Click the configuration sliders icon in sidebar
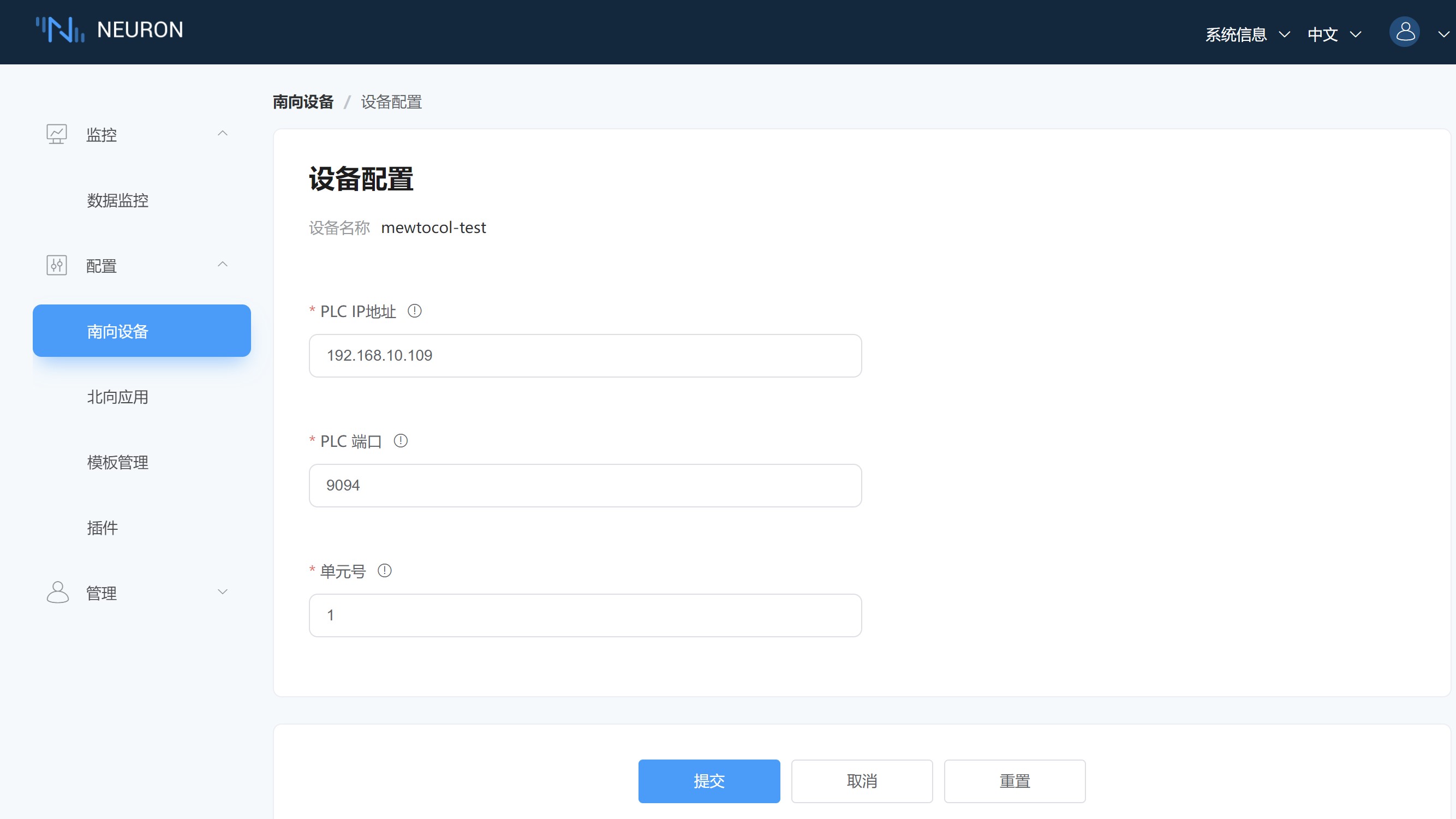The image size is (1456, 819). pyautogui.click(x=57, y=266)
